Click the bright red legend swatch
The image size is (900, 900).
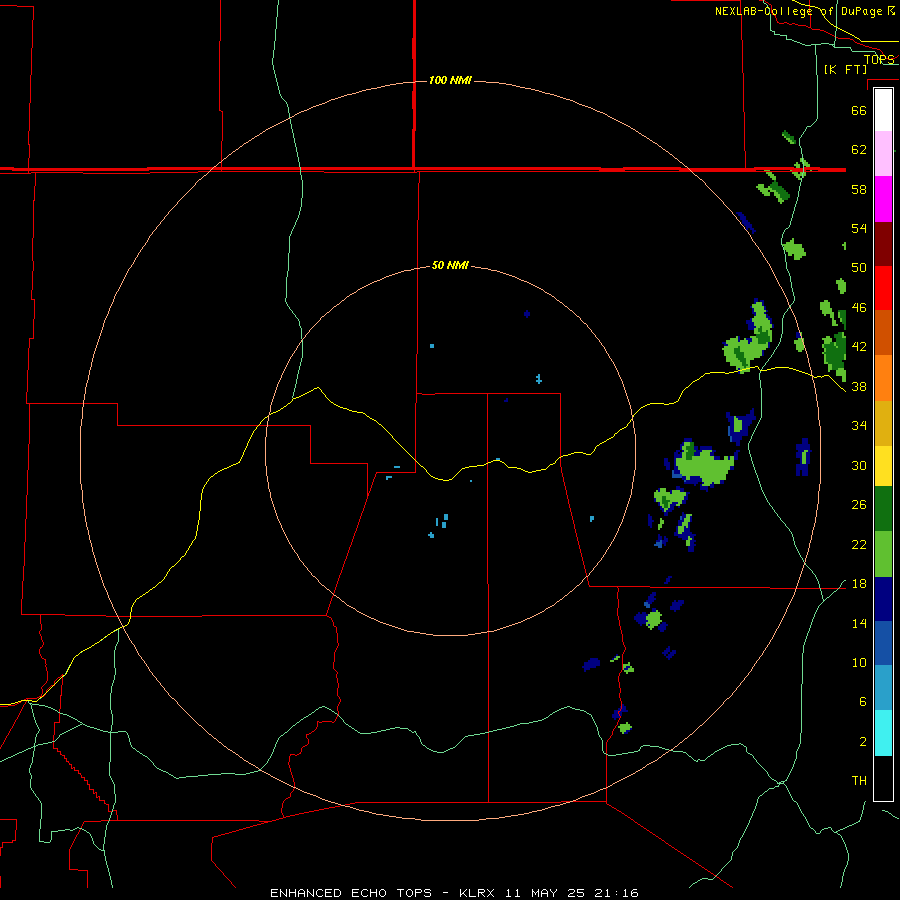point(883,288)
